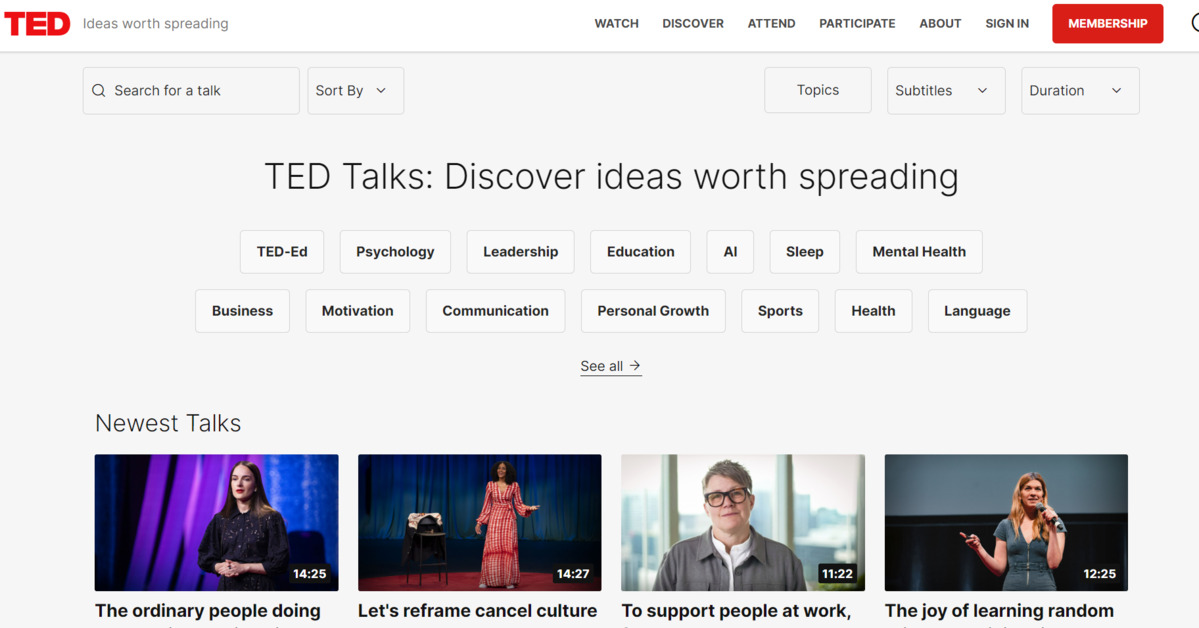Open 'Let's reframe cancel culture' talk title
Screen dimensions: 1199x628
point(477,611)
